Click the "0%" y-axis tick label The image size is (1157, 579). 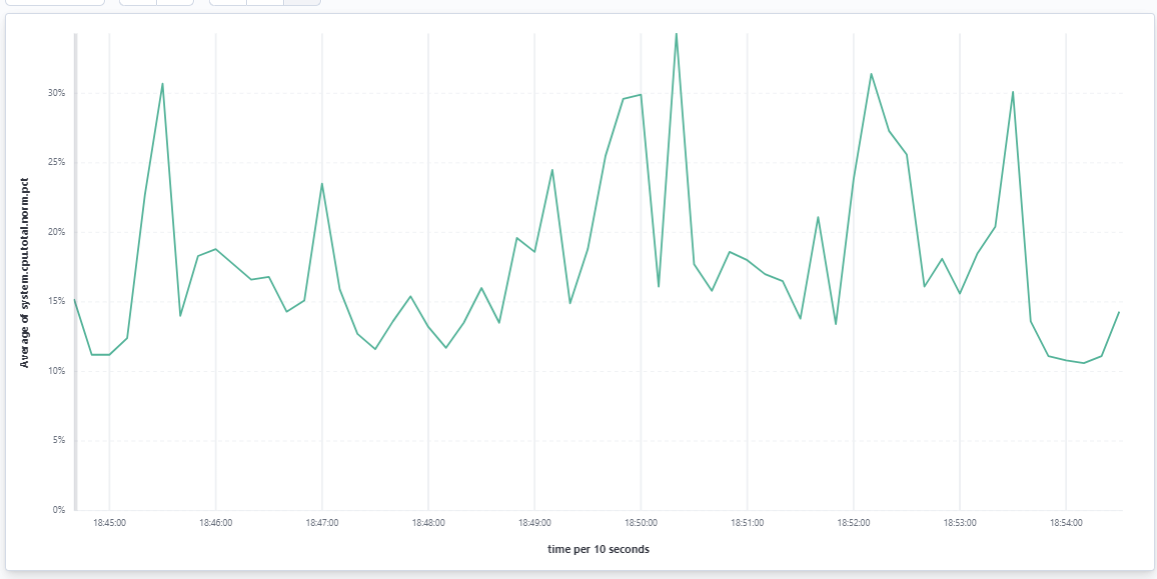(x=60, y=510)
